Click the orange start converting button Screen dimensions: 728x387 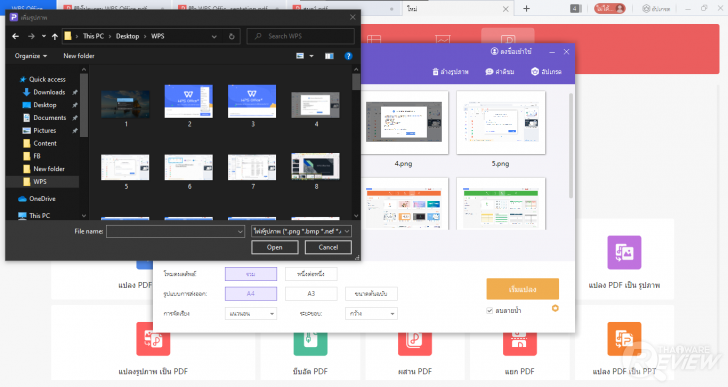coord(522,289)
